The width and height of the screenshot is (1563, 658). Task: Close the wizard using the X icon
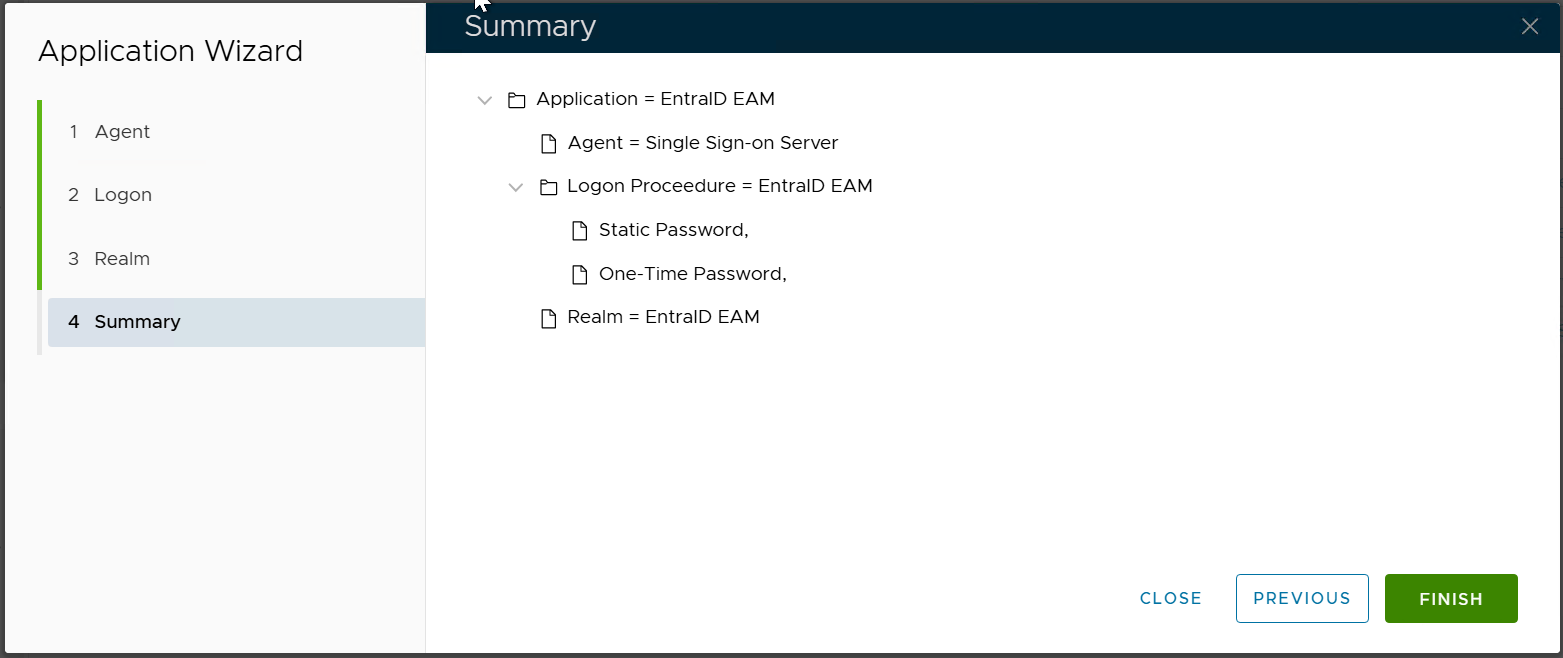[1529, 27]
